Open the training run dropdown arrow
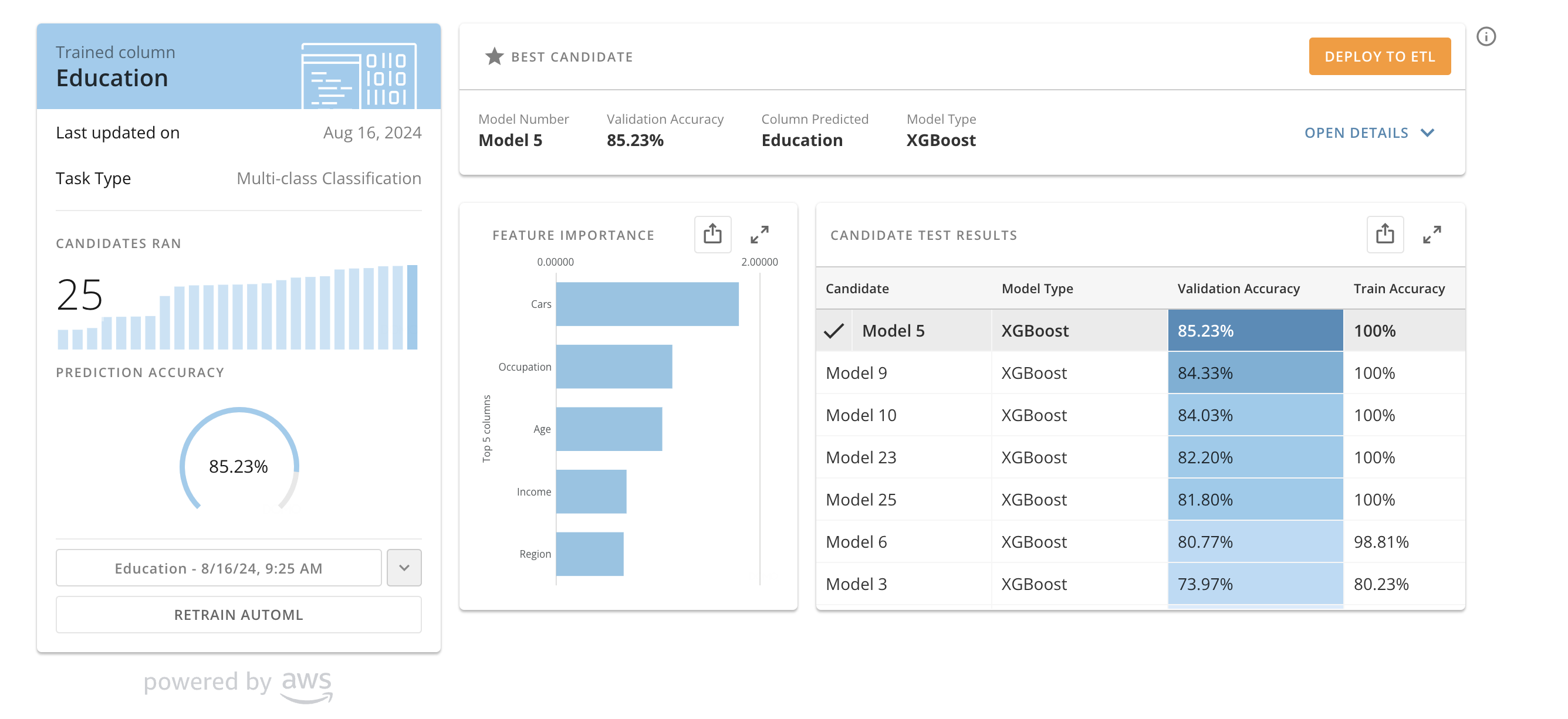1568x719 pixels. pos(404,568)
